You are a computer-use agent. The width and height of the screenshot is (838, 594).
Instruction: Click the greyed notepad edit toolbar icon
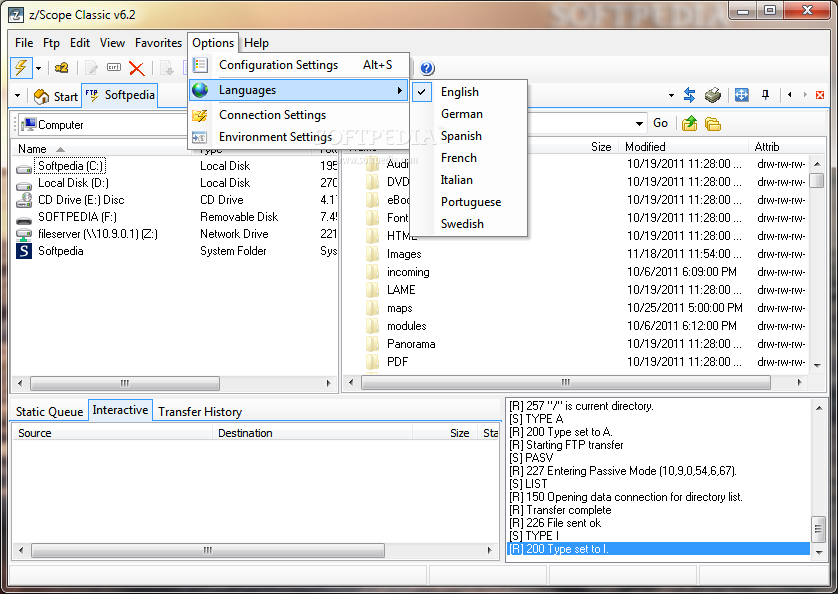pyautogui.click(x=91, y=68)
